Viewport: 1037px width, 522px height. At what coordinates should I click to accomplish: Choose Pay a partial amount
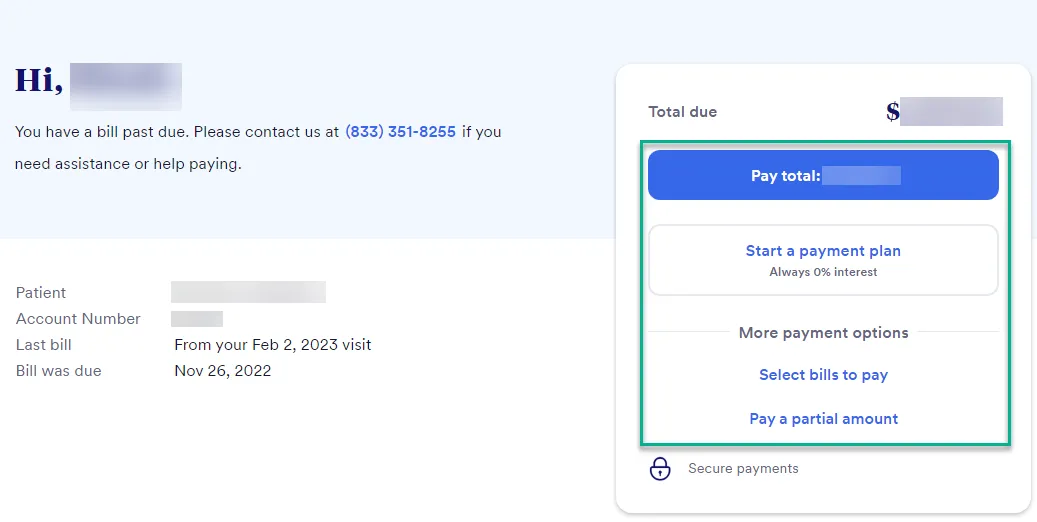coord(823,419)
